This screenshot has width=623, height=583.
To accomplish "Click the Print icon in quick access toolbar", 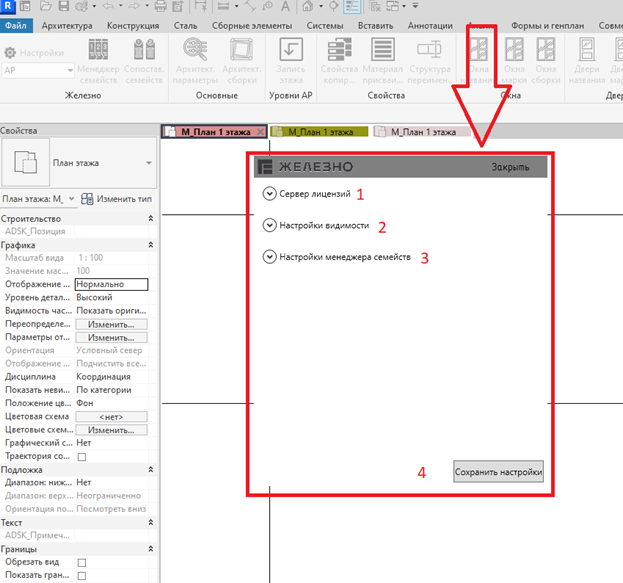I will [161, 6].
